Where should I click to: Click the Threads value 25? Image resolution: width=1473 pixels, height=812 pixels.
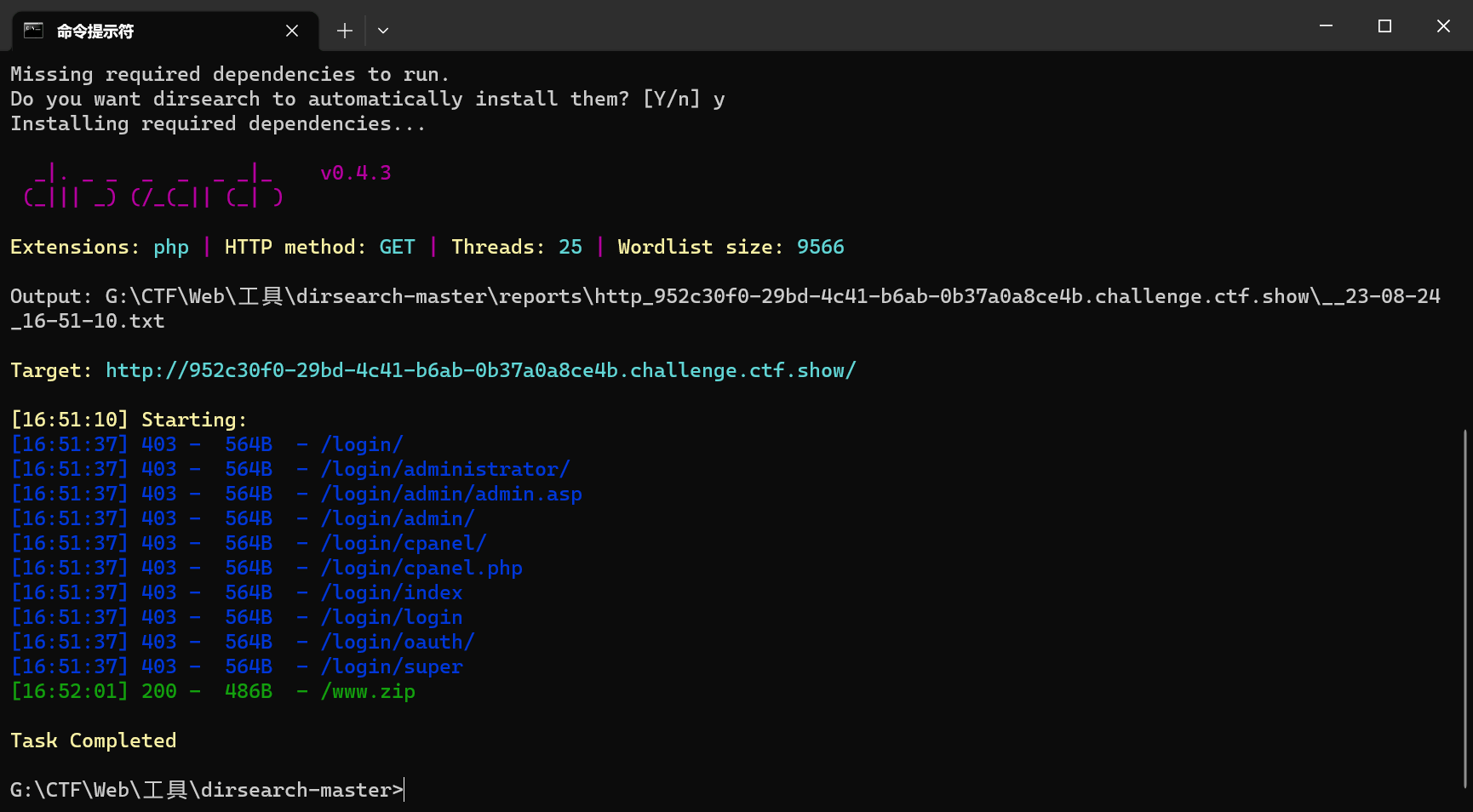point(570,247)
